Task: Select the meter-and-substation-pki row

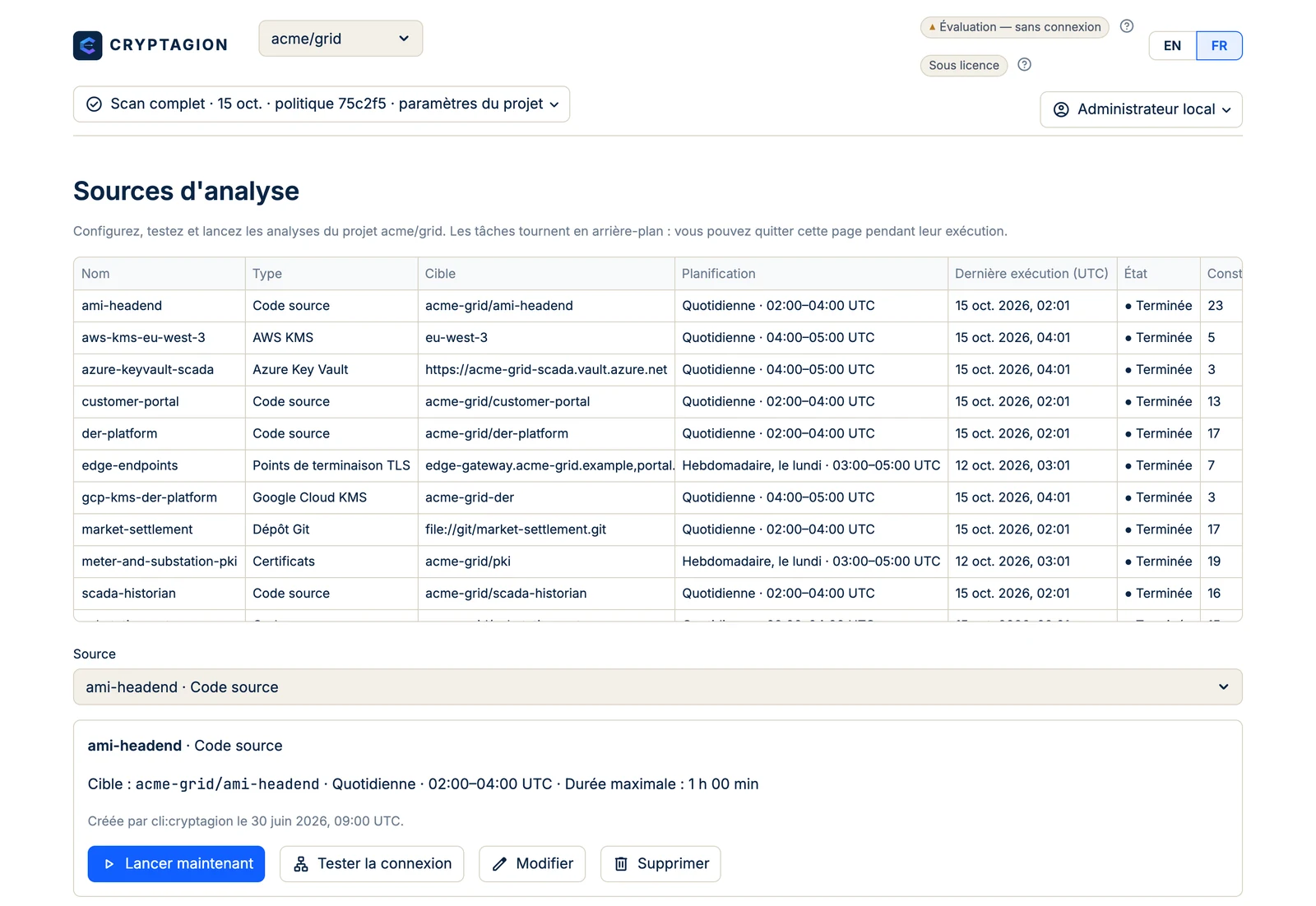Action: tap(657, 562)
